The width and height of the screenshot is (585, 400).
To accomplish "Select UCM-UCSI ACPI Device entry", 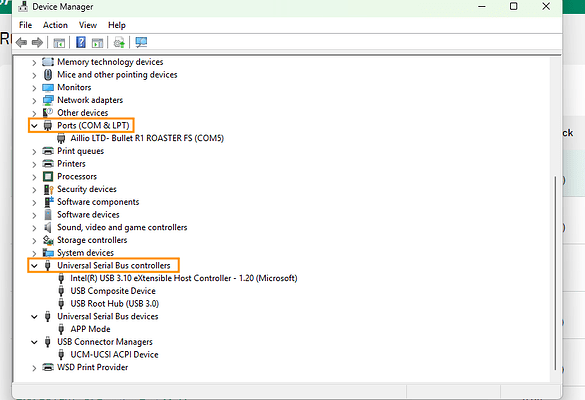I will point(114,354).
